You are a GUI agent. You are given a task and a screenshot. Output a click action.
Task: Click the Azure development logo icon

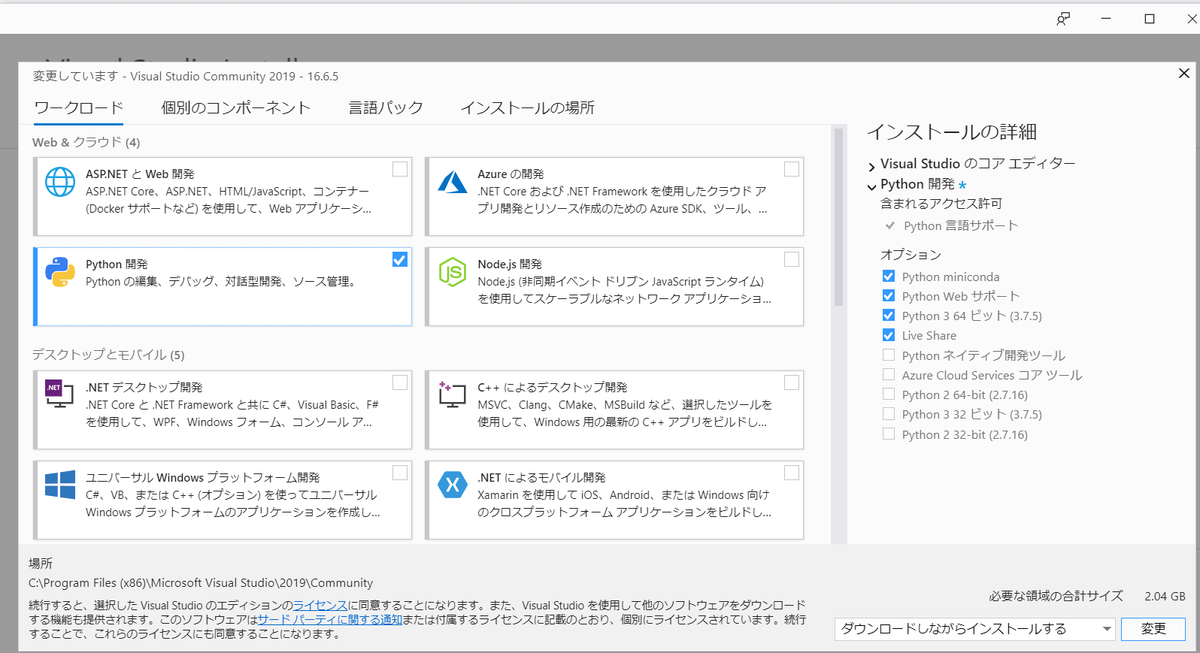453,181
